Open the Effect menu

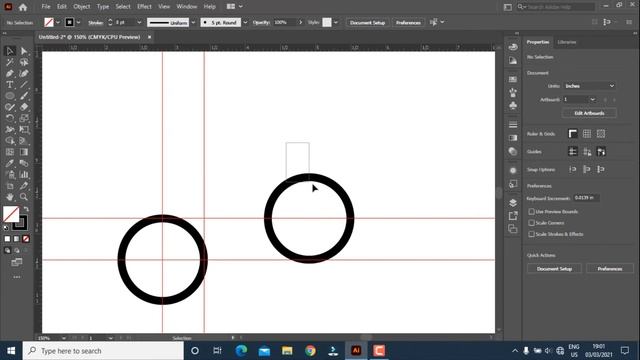point(144,7)
